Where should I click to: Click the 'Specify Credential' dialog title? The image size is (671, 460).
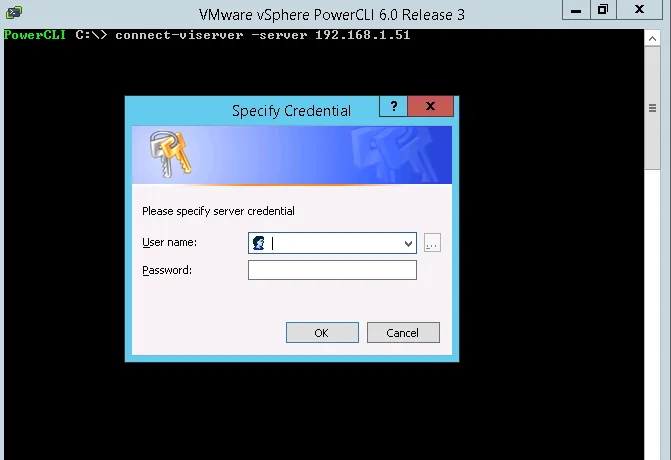tap(291, 111)
